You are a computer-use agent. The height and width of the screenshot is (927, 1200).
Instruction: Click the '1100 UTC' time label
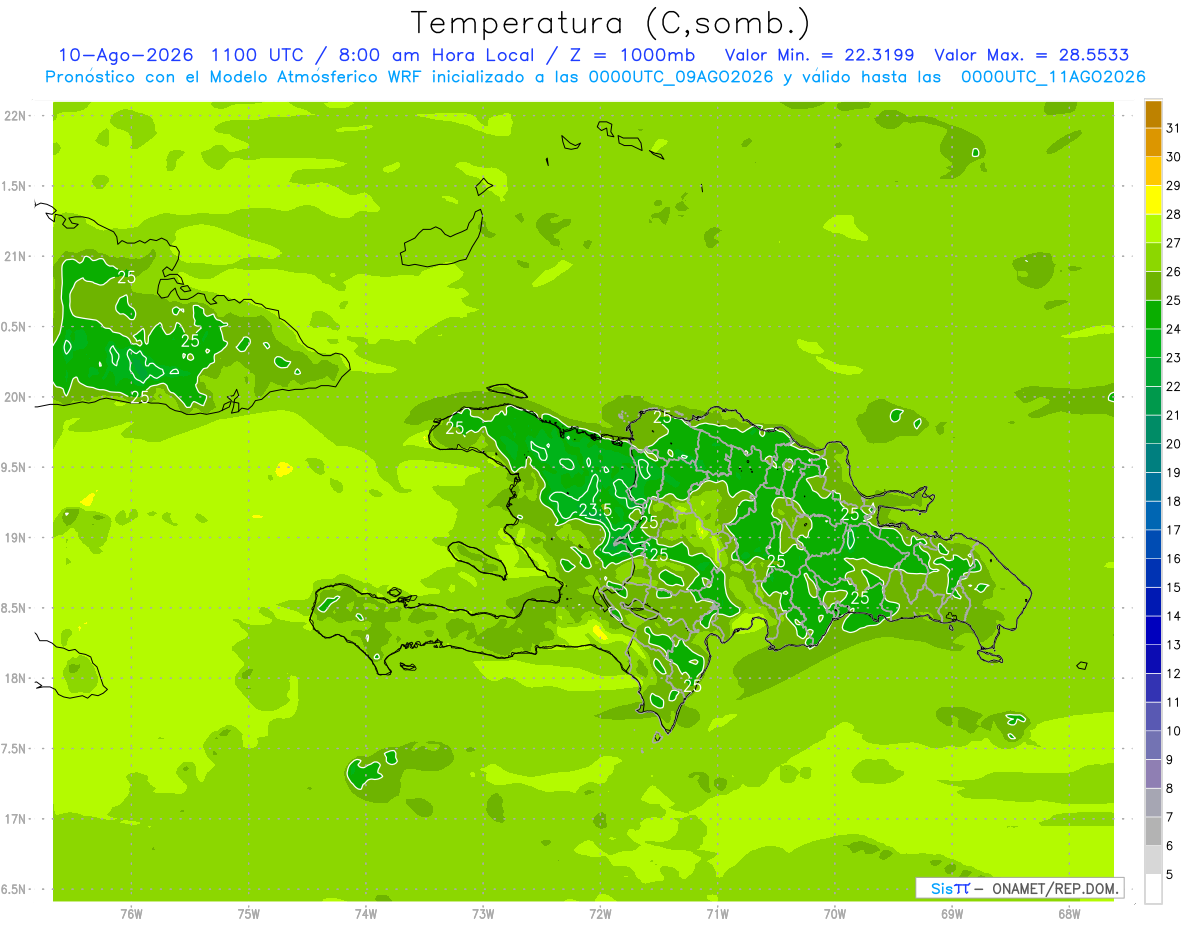pyautogui.click(x=256, y=55)
